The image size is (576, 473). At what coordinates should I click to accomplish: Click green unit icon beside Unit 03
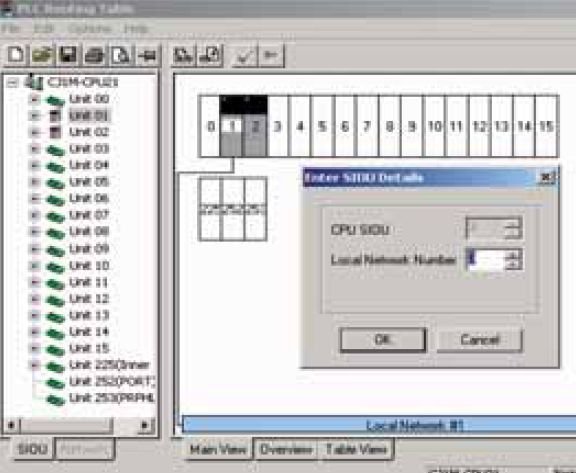55,149
